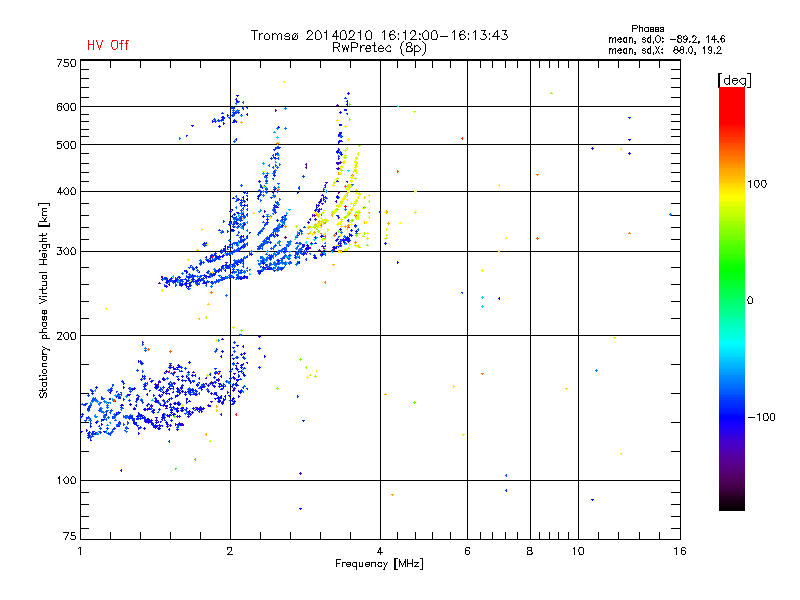This screenshot has height=600, width=800.
Task: Select the plot title 'Tromsø 20140210 16:12:00-16:13:43'
Action: click(x=379, y=35)
